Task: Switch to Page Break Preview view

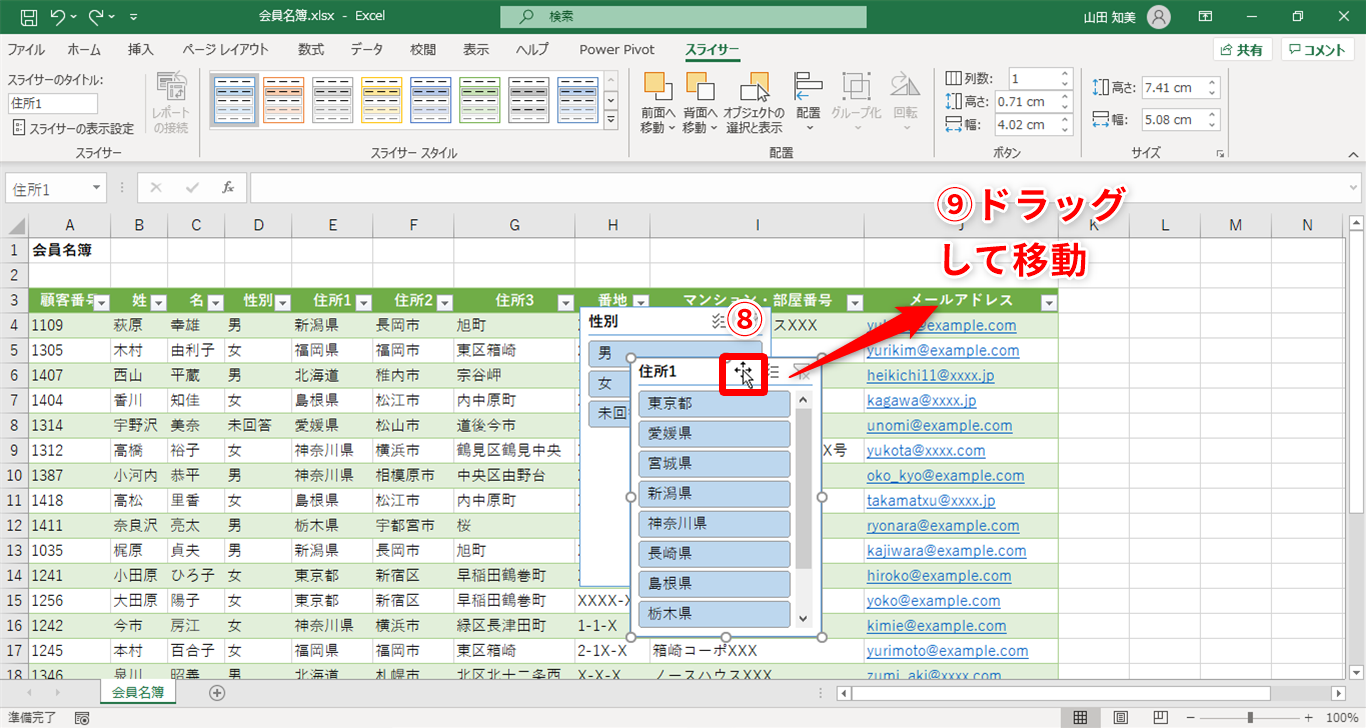Action: click(1161, 718)
